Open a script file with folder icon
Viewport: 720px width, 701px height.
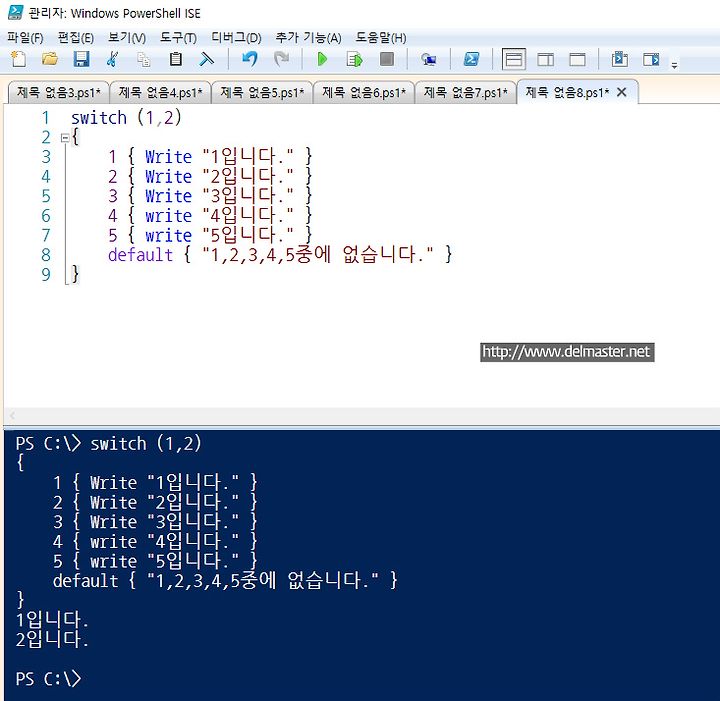tap(50, 59)
